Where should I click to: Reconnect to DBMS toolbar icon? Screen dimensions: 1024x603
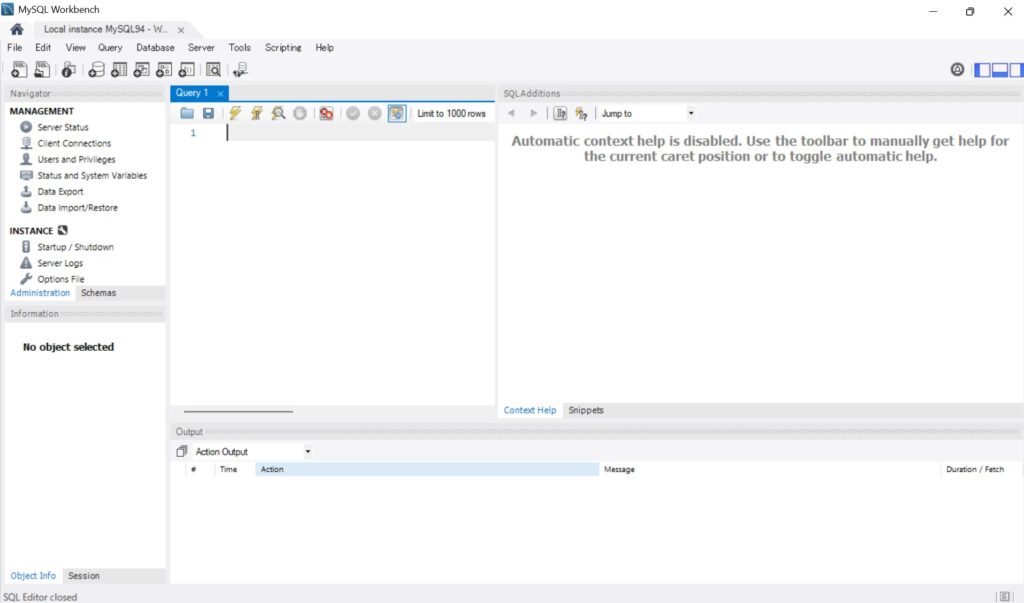click(240, 69)
